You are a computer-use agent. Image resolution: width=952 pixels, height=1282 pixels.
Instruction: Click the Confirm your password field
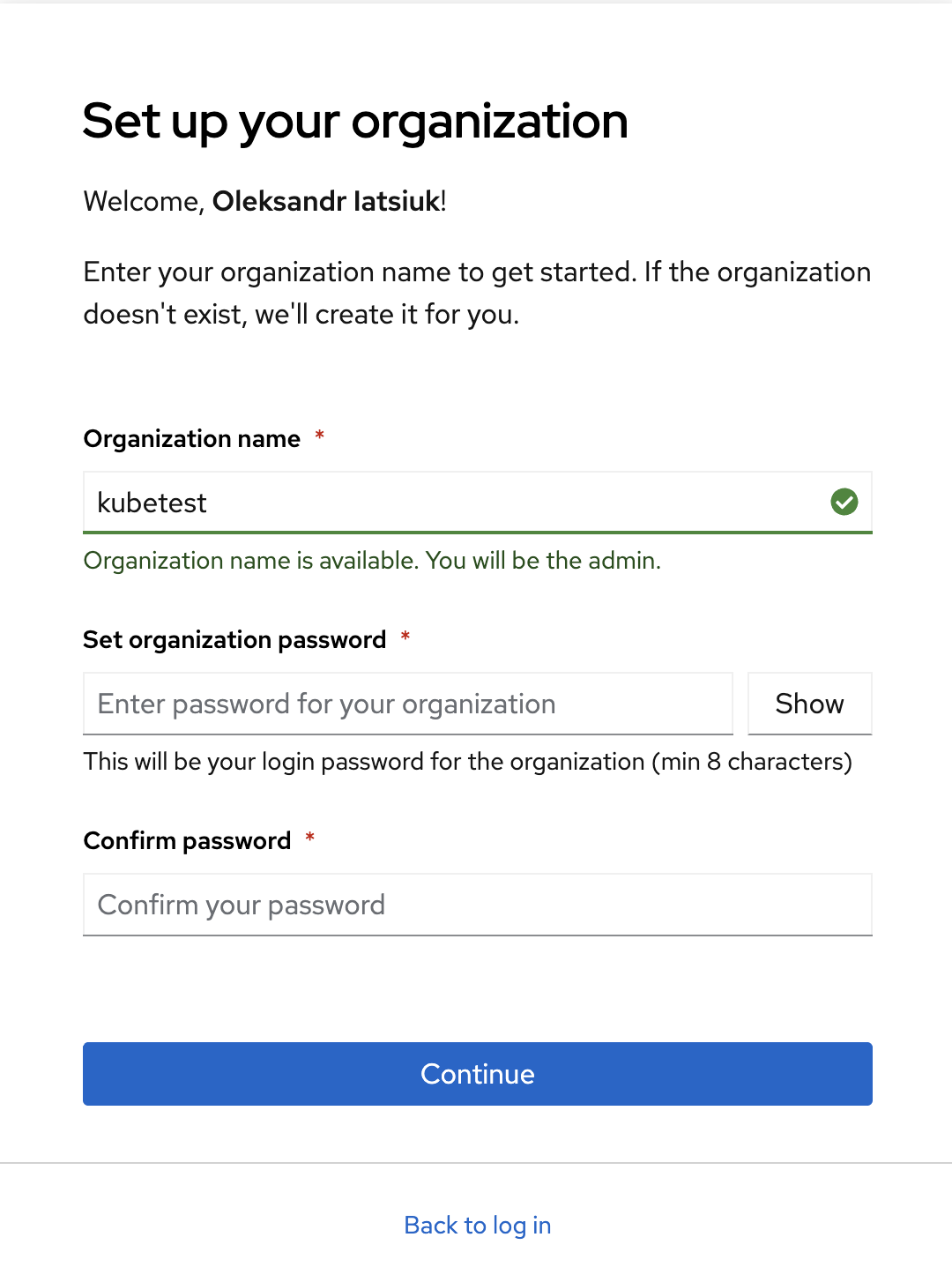point(476,904)
